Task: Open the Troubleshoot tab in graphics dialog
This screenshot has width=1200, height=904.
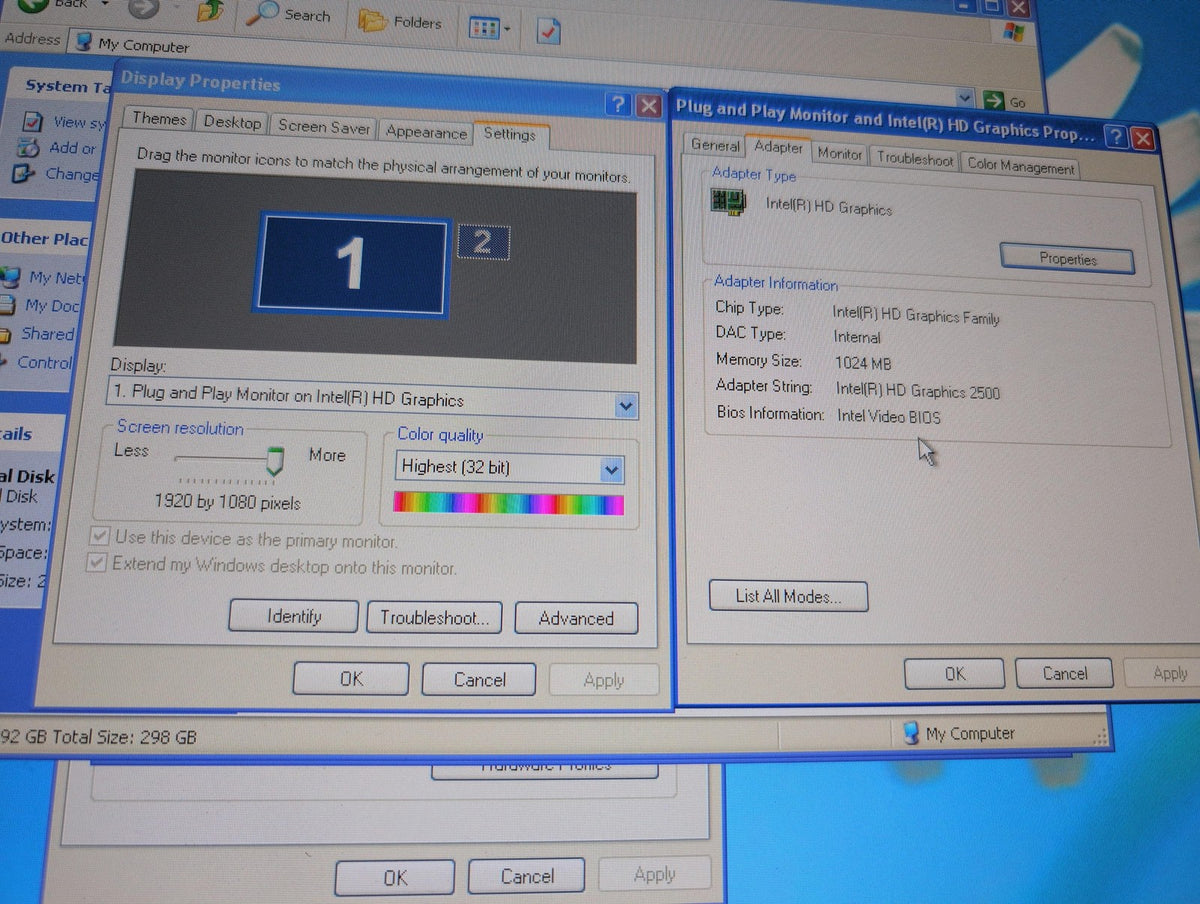Action: tap(915, 159)
